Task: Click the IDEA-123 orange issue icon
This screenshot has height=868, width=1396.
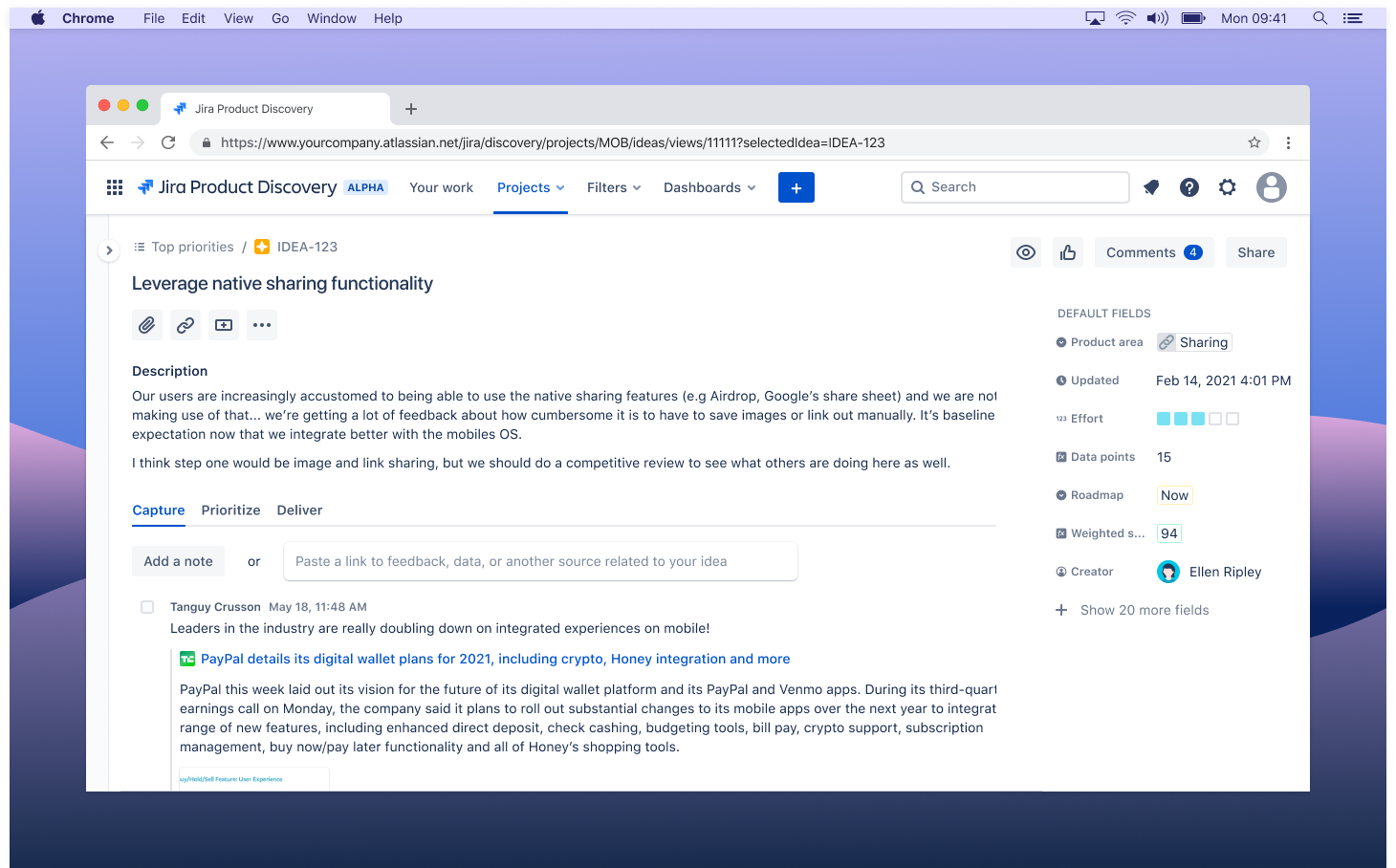Action: [262, 247]
